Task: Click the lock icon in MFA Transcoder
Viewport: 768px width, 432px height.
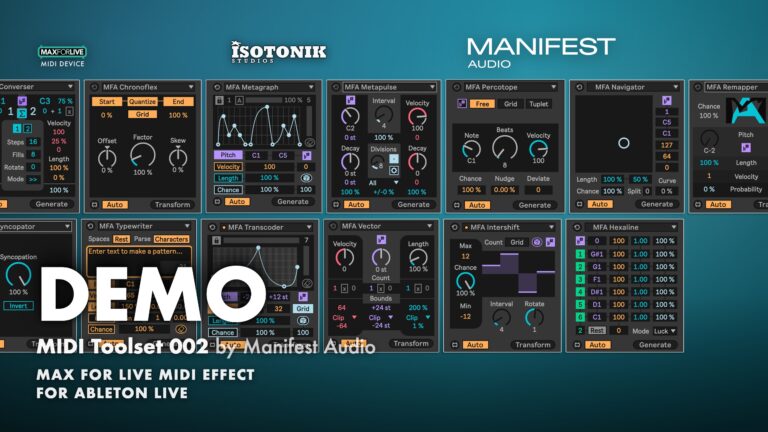Action: point(216,240)
